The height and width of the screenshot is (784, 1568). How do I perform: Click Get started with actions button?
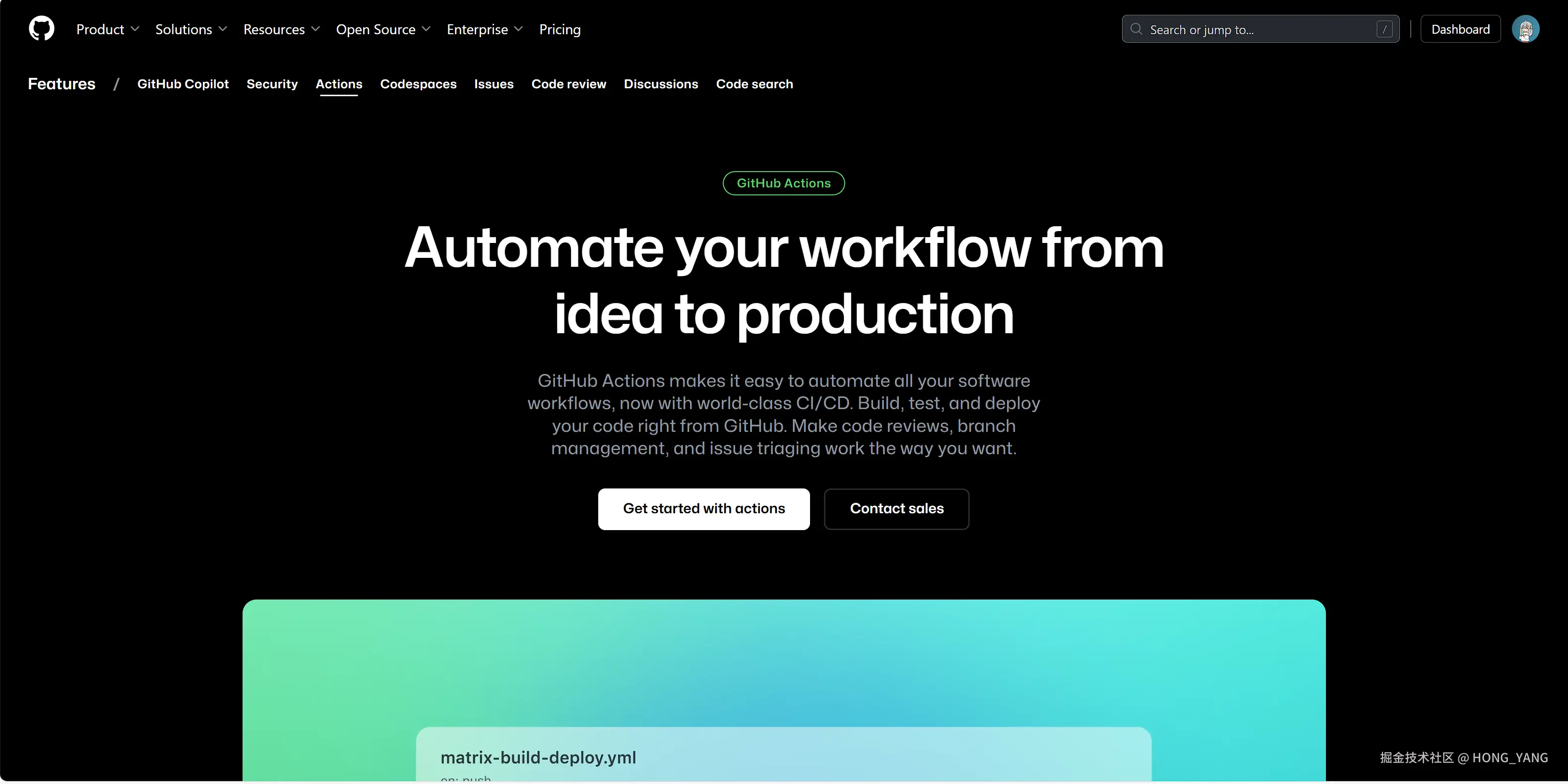(704, 509)
